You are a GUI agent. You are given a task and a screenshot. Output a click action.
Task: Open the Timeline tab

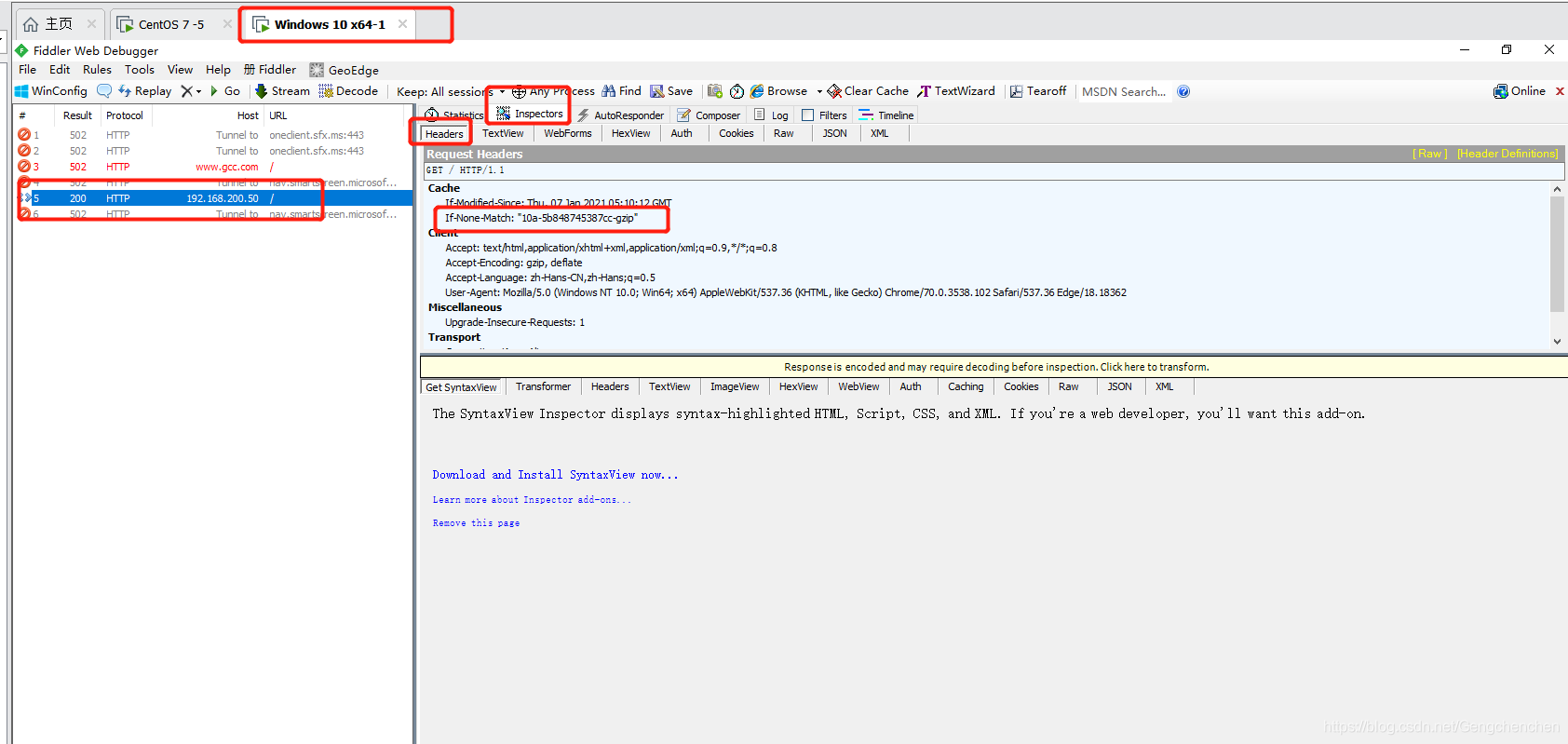[886, 115]
